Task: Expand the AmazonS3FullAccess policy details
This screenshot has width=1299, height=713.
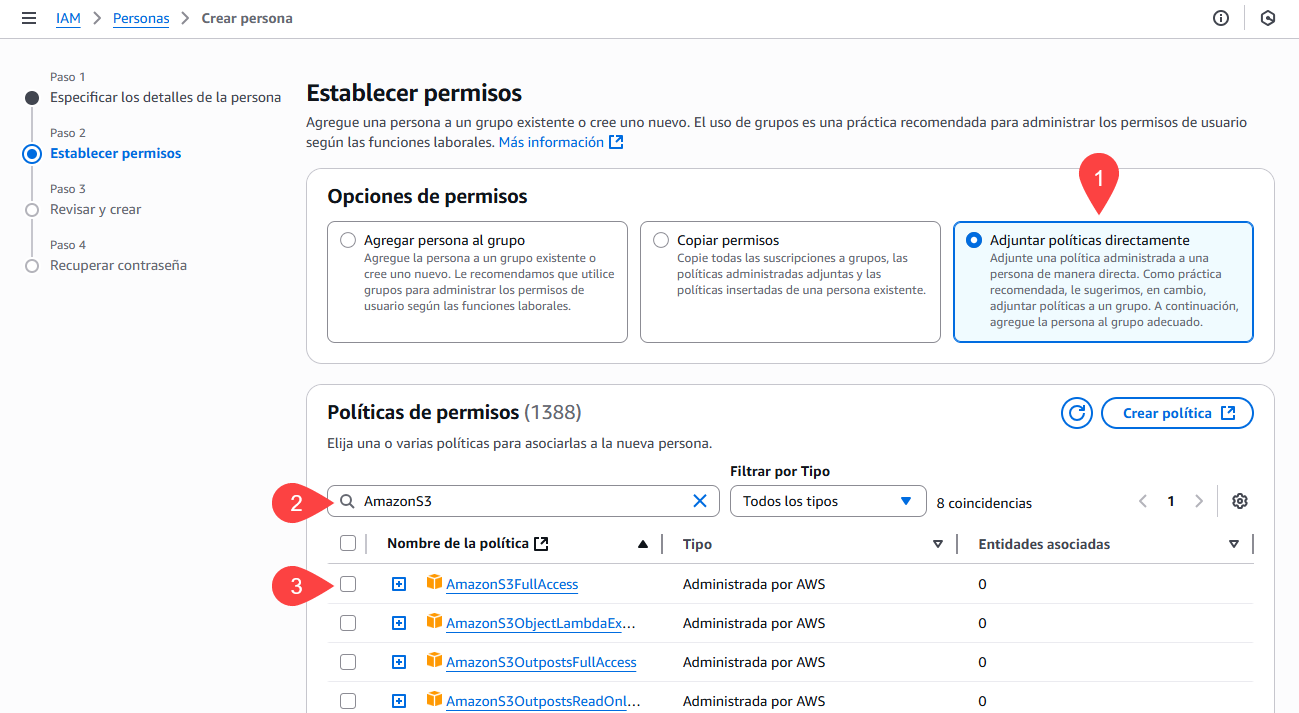Action: [399, 584]
